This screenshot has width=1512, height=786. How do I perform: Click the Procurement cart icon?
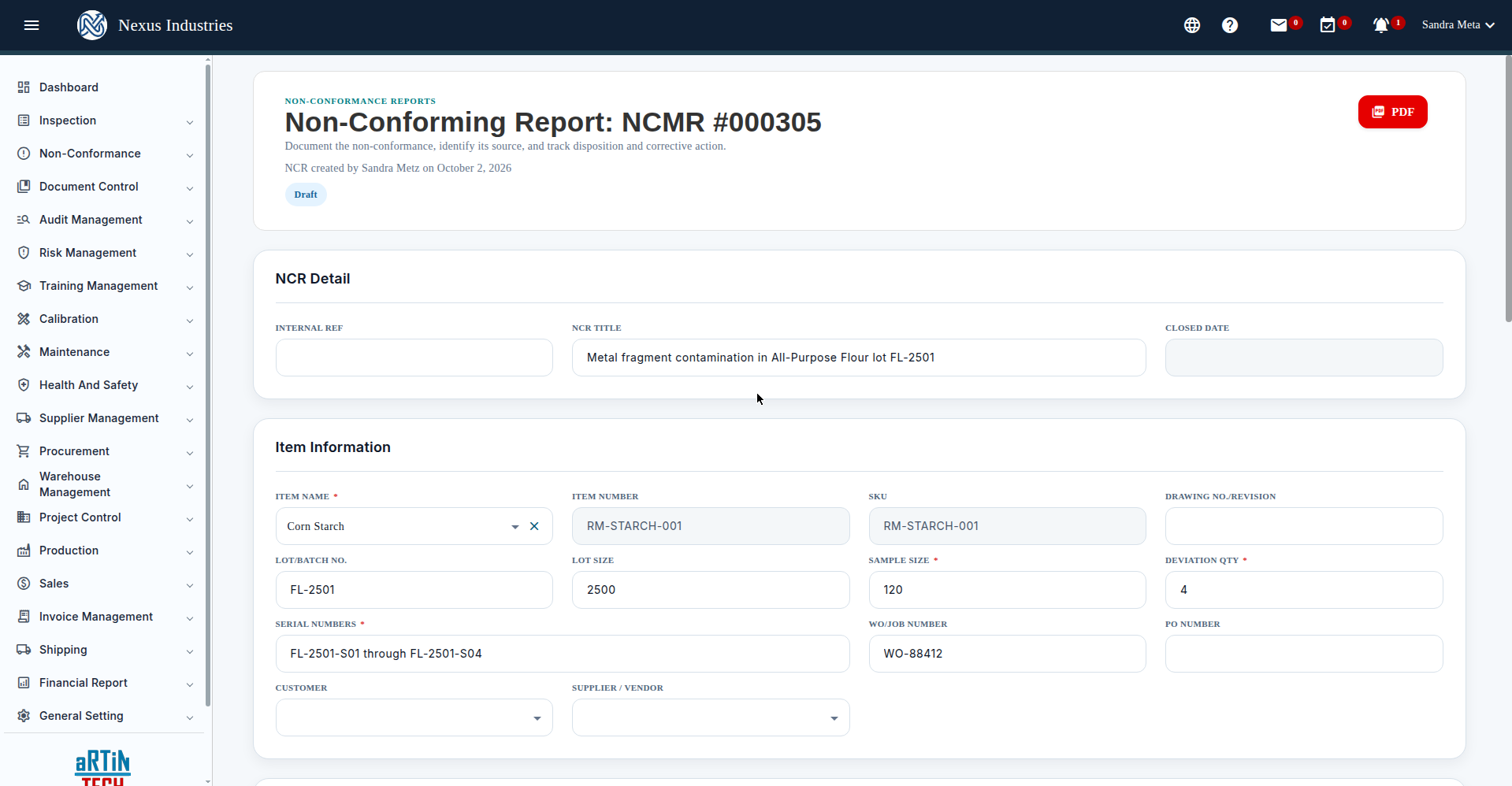pyautogui.click(x=24, y=451)
